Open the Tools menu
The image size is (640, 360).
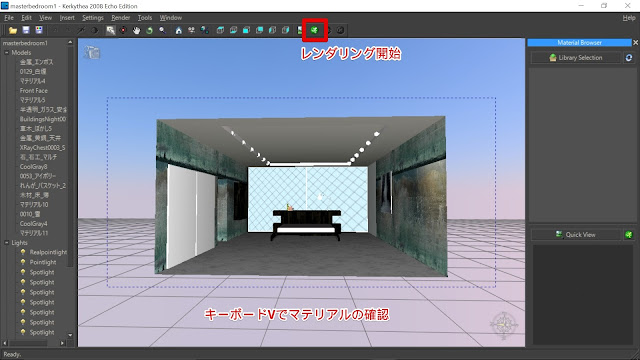[x=144, y=18]
